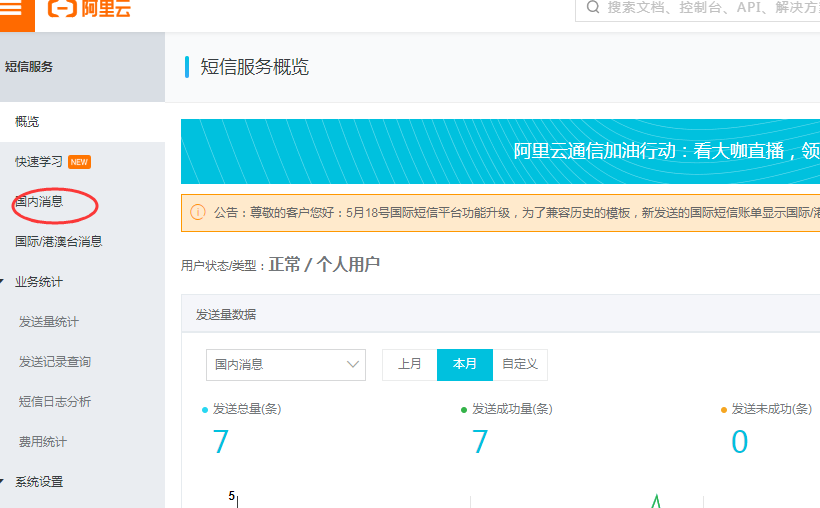820x508 pixels.
Task: Open 短信日志分析 page
Action: pos(55,402)
